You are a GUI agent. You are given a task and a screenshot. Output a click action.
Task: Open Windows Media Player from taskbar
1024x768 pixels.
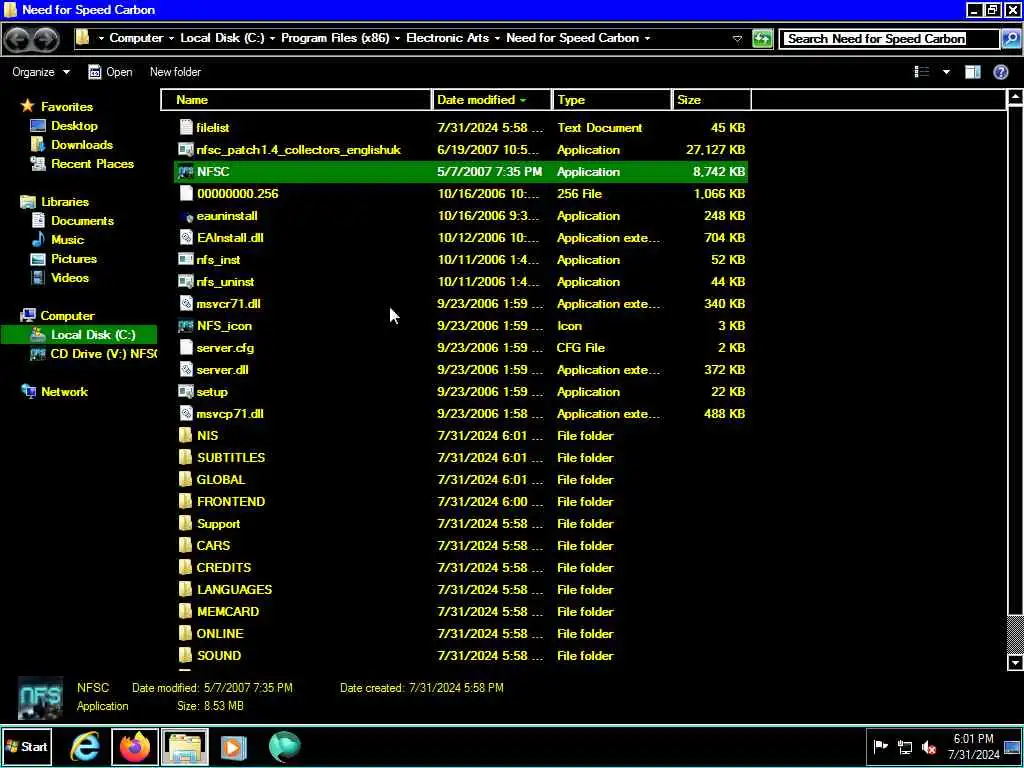(x=233, y=746)
